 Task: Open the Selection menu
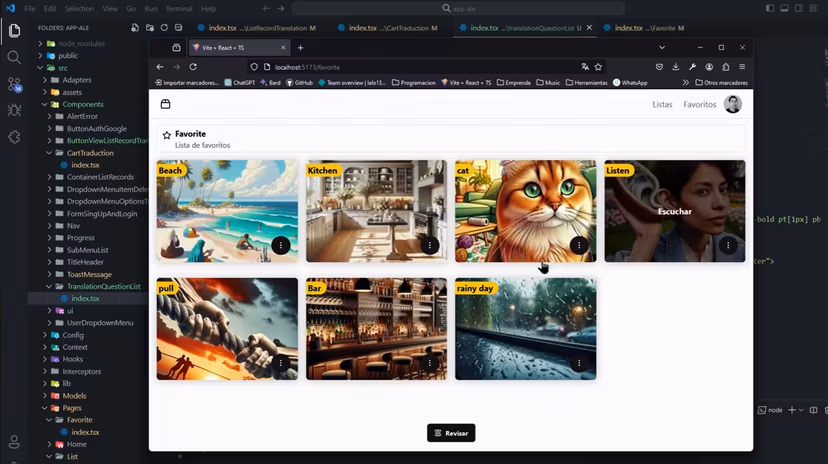coord(79,8)
